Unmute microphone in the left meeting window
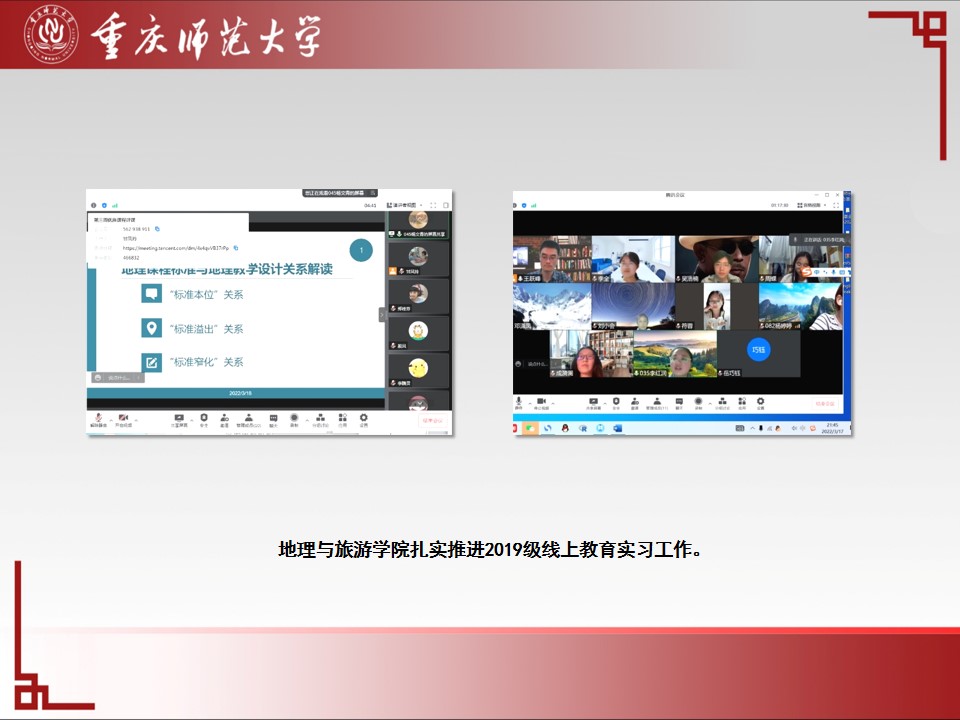 tap(98, 419)
